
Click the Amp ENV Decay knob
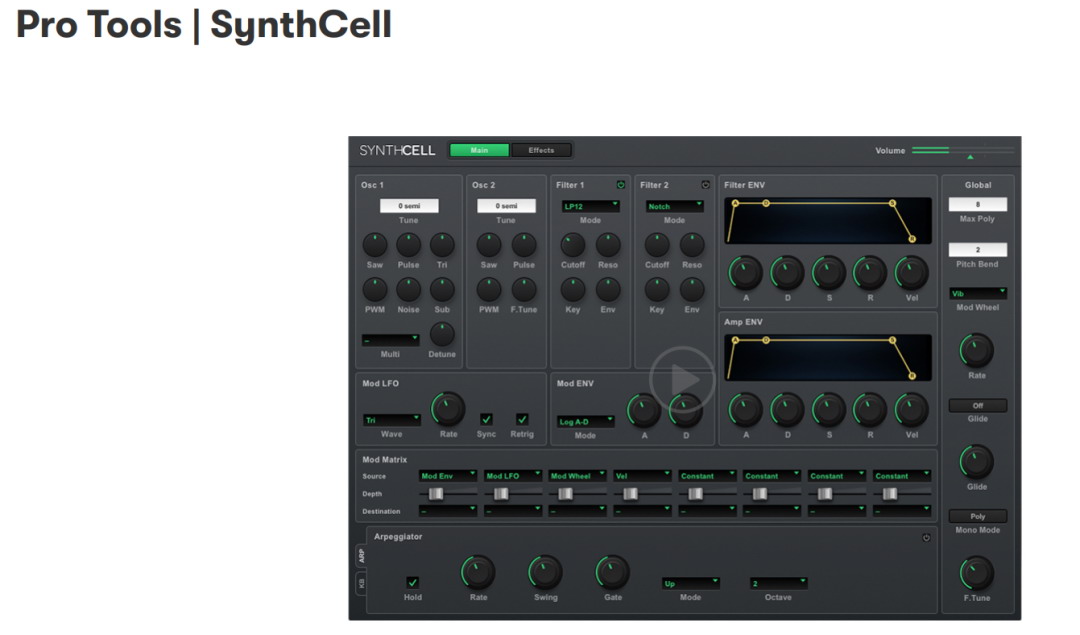(x=787, y=410)
